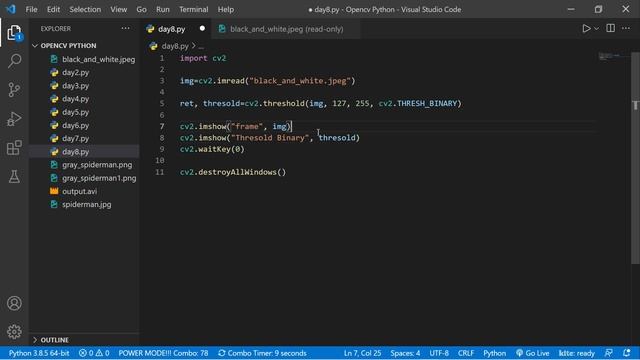Open the Help menu

pyautogui.click(x=226, y=9)
